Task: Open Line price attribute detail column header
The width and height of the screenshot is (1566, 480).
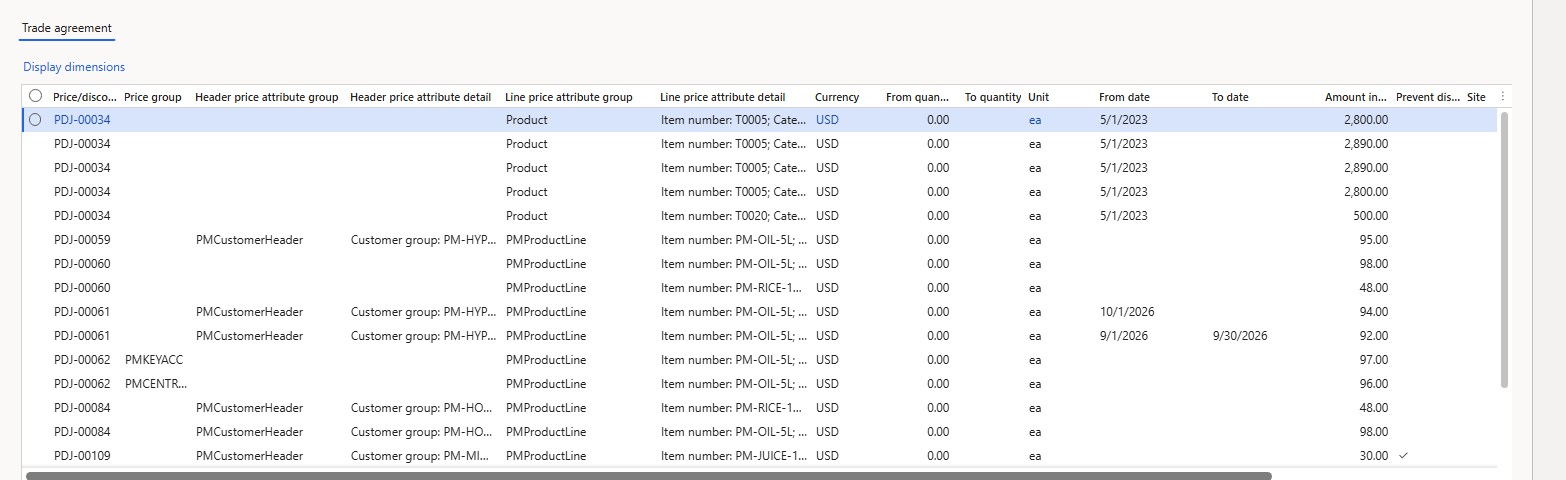Action: click(x=723, y=97)
